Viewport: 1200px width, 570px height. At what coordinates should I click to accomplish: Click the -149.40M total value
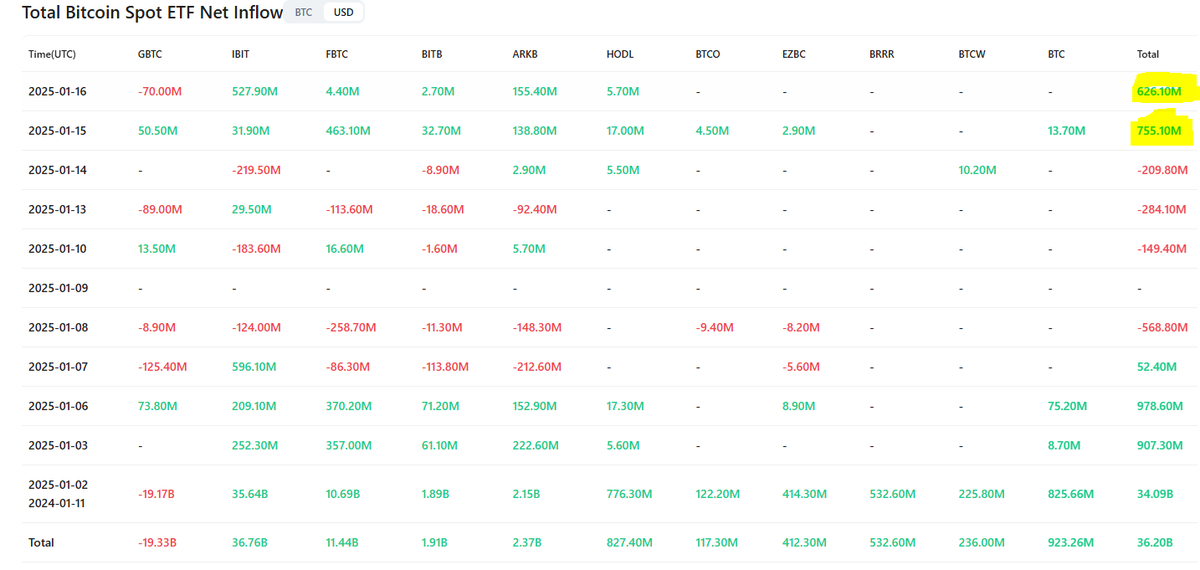(x=1162, y=249)
